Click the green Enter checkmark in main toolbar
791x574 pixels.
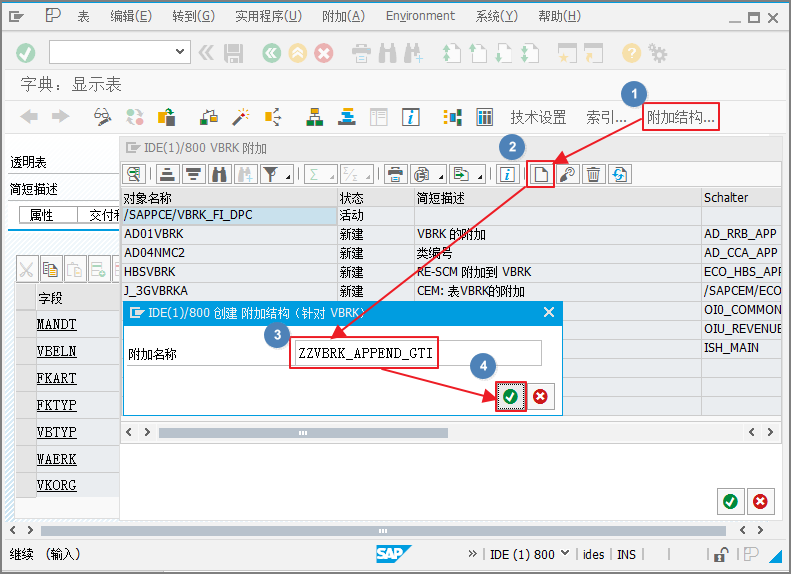click(25, 52)
